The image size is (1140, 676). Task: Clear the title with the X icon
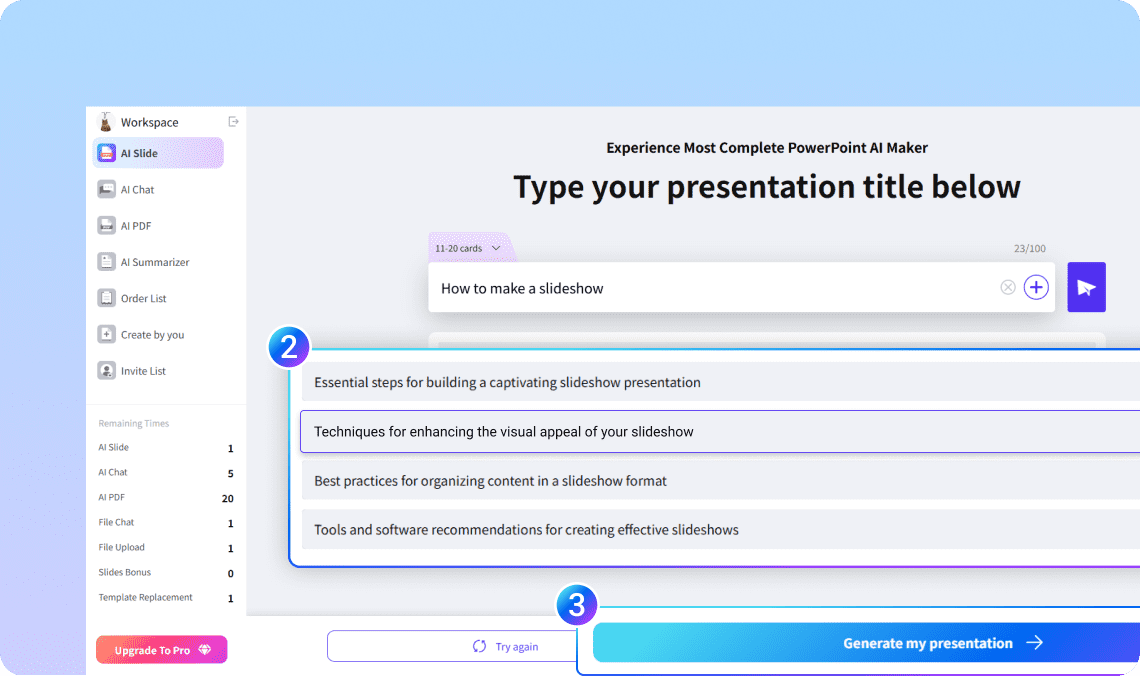point(1008,288)
